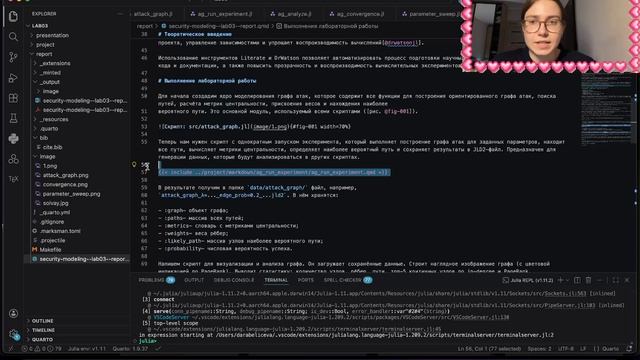Open the SPELL CHECKER panel tab

(x=347, y=280)
